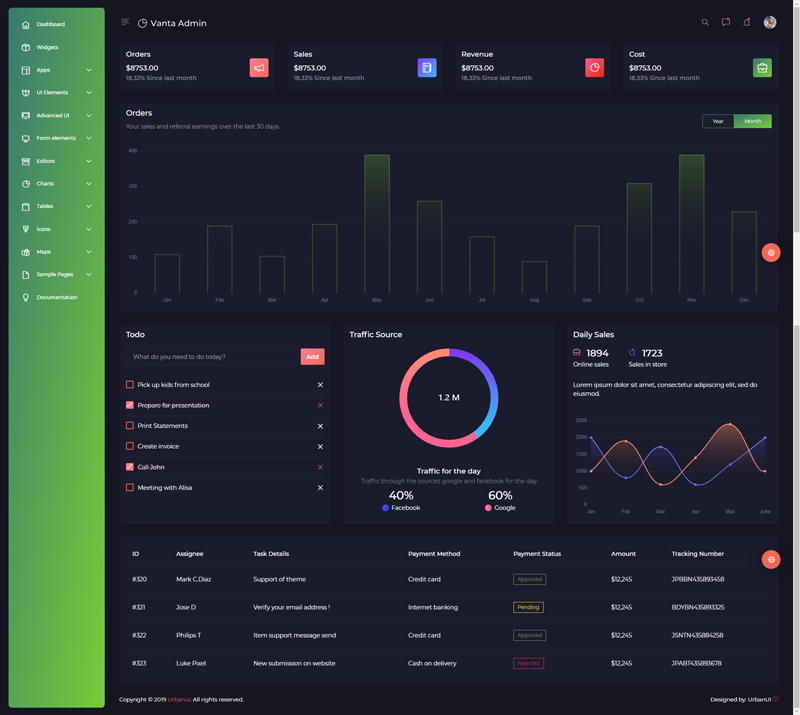Open the search icon in header
The width and height of the screenshot is (800, 715).
pyautogui.click(x=705, y=22)
